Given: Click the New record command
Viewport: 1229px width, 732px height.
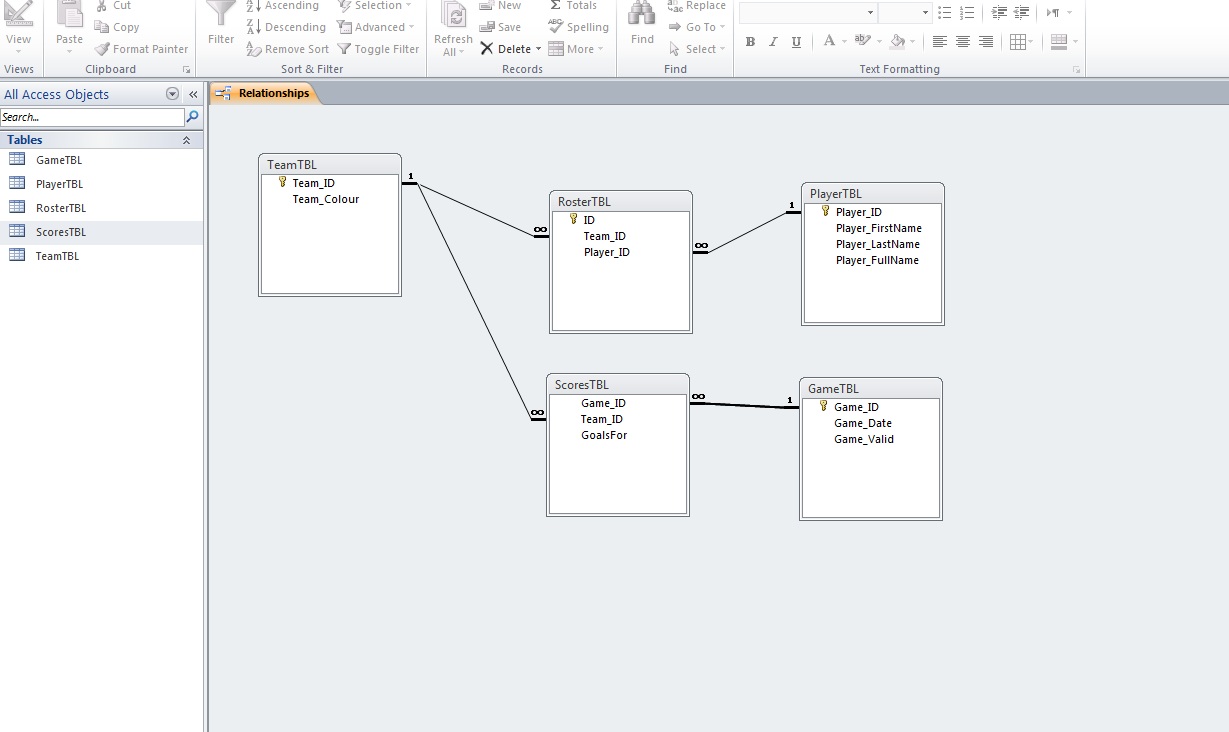Looking at the screenshot, I should point(500,6).
